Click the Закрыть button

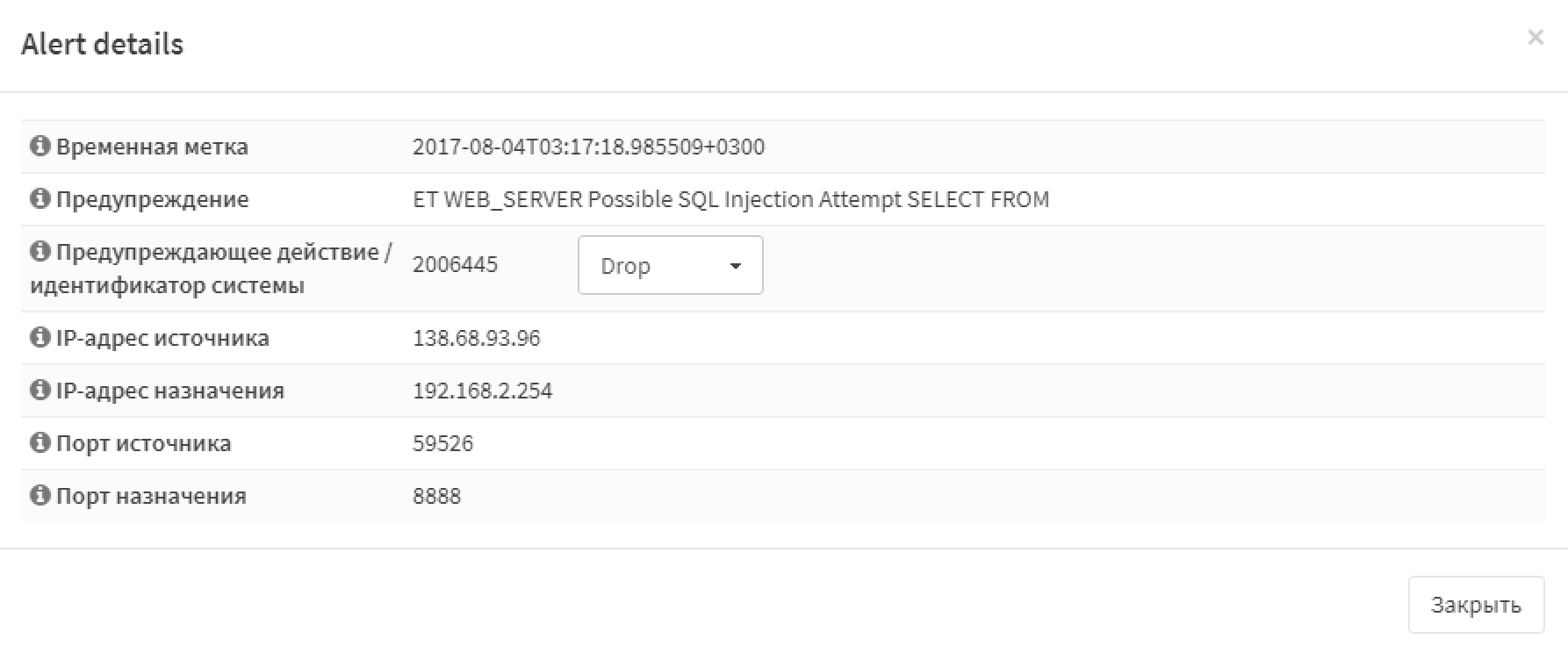point(1476,605)
